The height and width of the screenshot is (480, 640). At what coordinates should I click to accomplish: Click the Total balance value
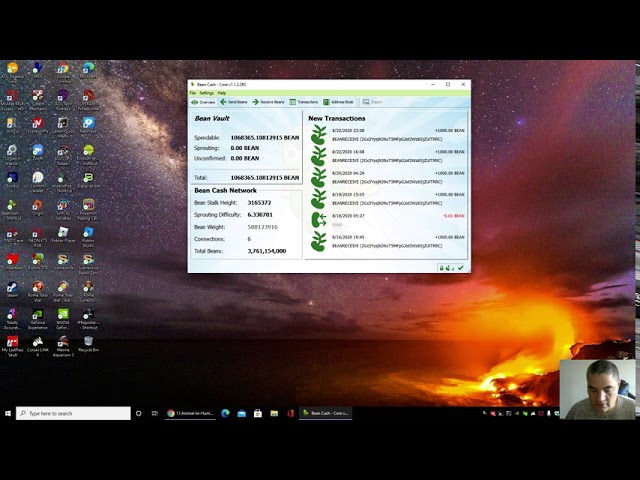click(264, 178)
